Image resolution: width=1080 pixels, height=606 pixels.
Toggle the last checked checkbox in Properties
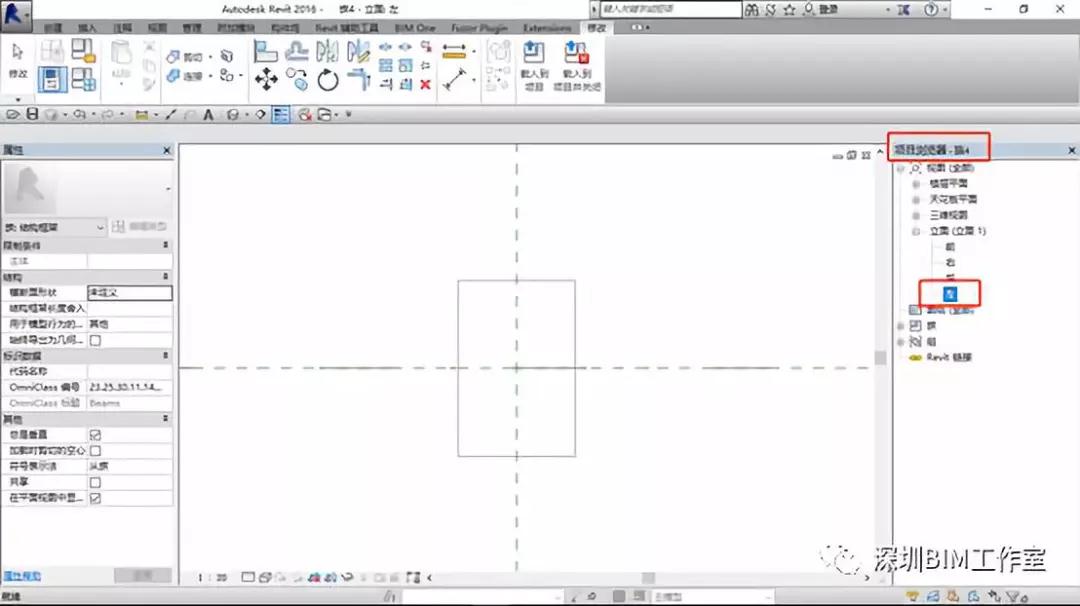click(95, 498)
